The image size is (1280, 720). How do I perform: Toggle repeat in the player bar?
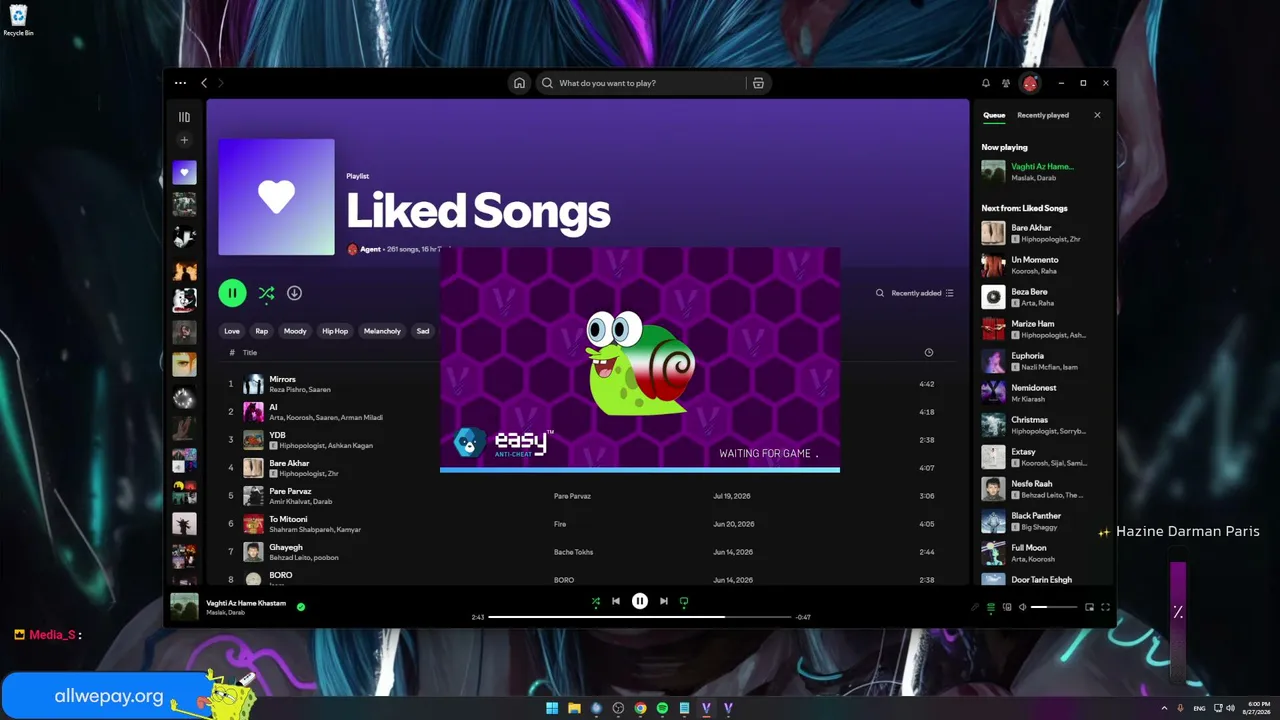tap(684, 602)
